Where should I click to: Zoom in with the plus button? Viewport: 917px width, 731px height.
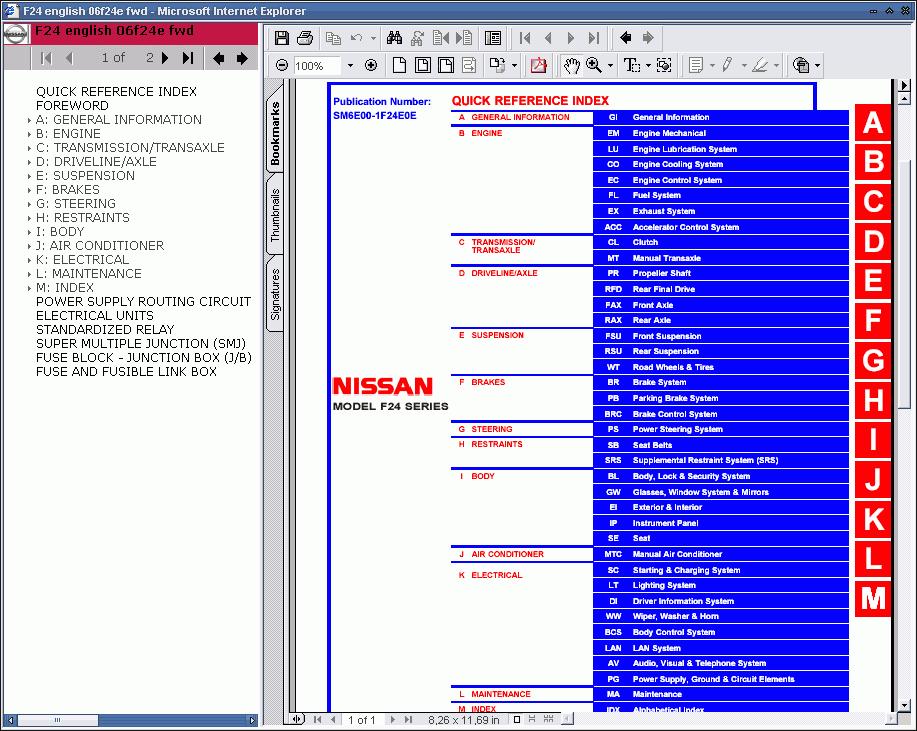point(371,65)
